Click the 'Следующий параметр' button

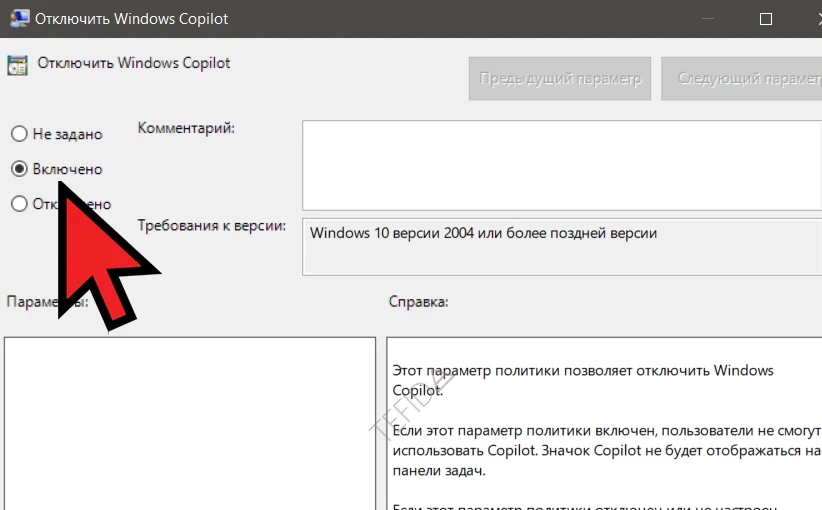741,79
